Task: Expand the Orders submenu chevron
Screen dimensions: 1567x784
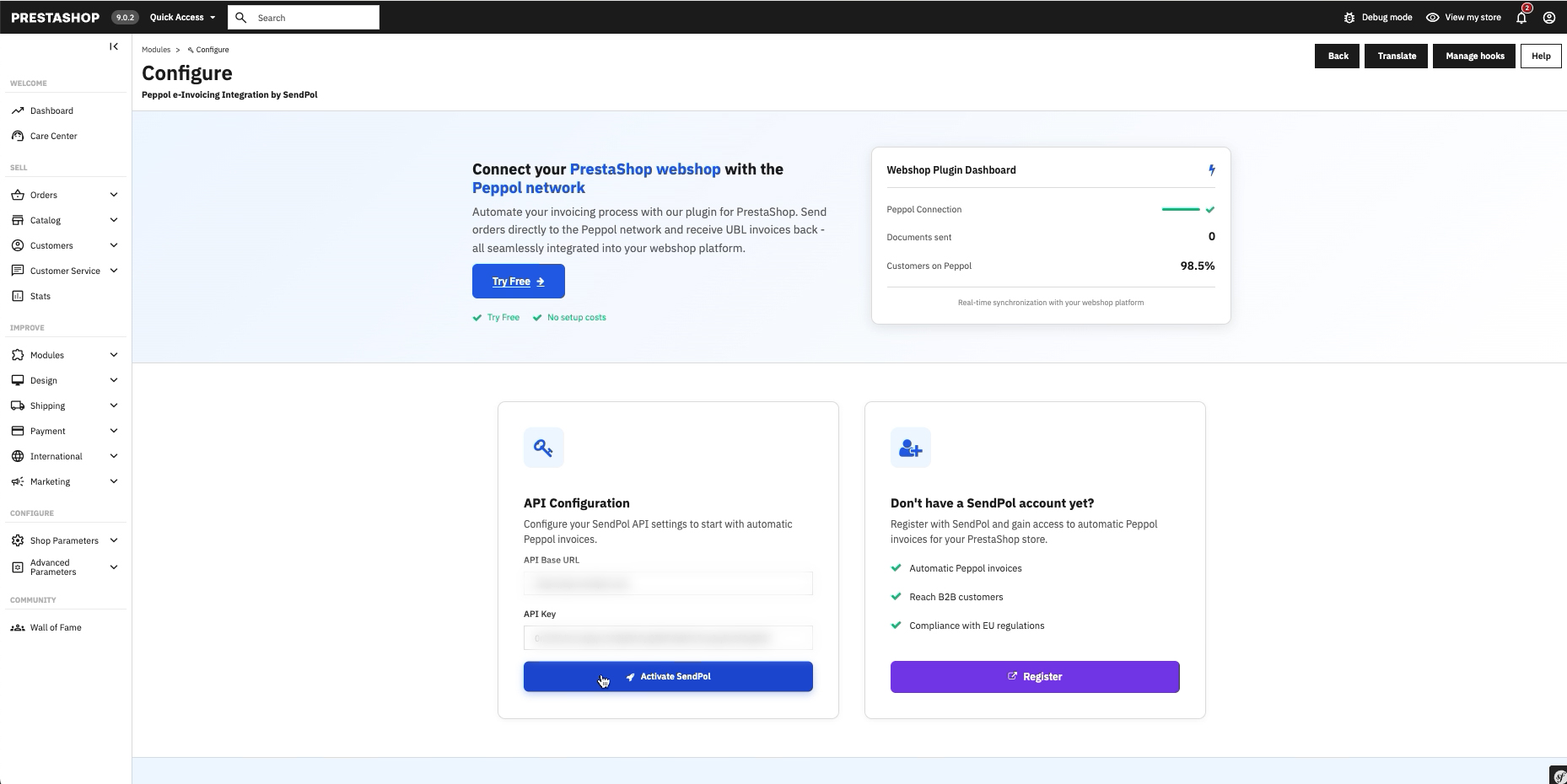Action: pyautogui.click(x=114, y=195)
